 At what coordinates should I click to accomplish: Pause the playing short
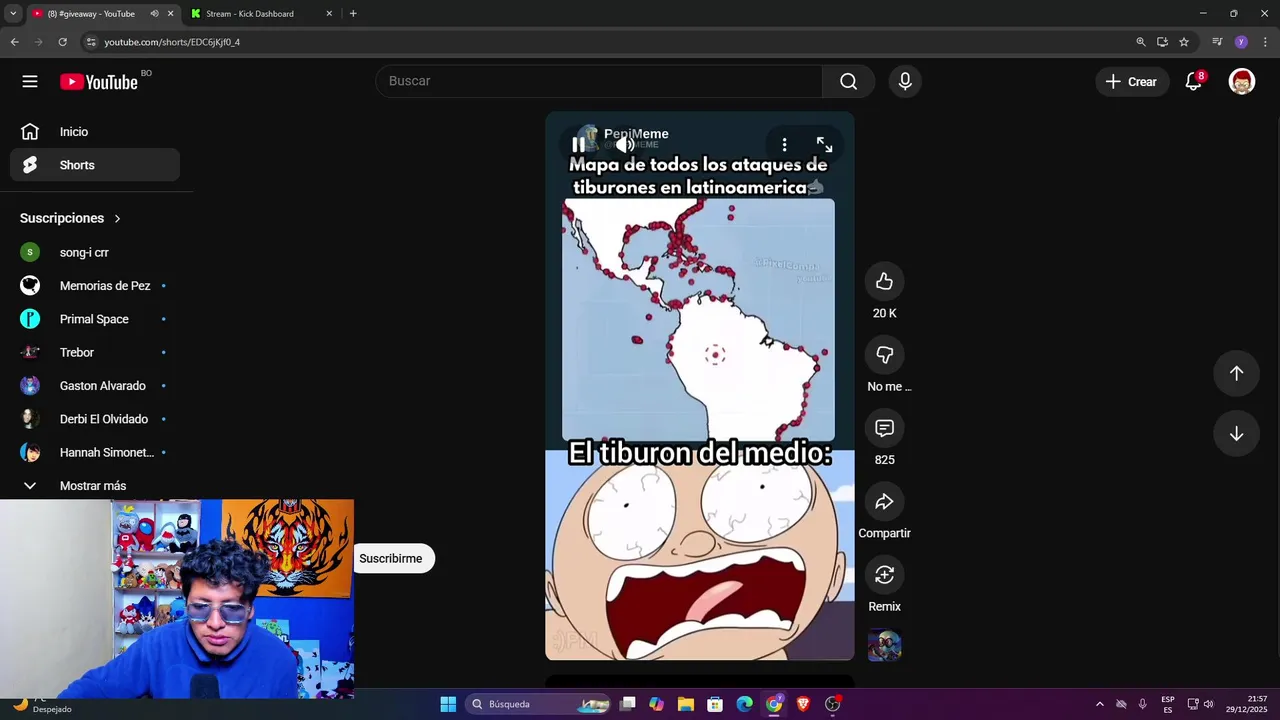coord(578,145)
